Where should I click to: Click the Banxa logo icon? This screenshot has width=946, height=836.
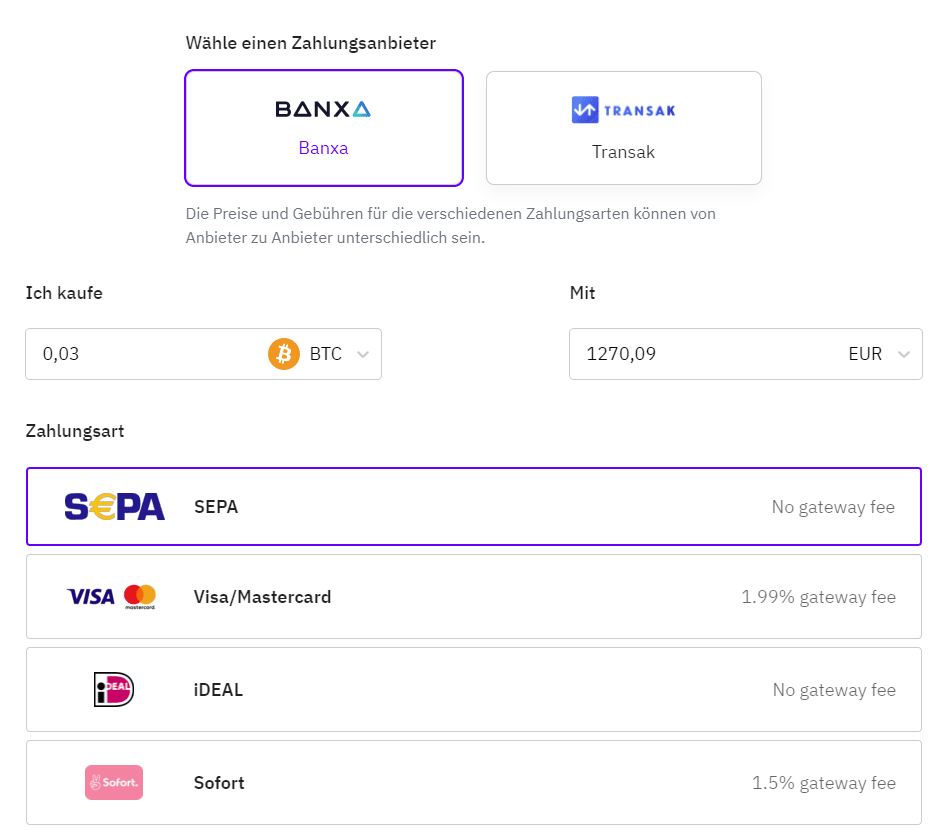(323, 109)
